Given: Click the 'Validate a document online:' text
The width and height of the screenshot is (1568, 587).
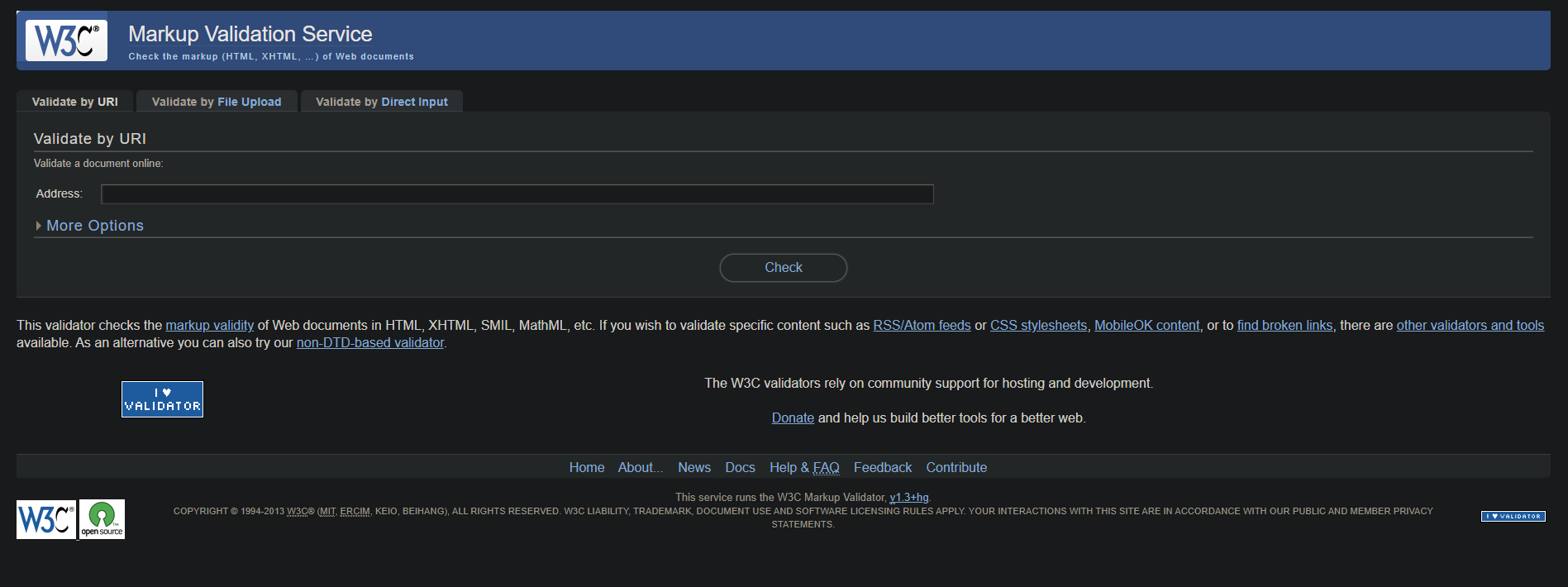Looking at the screenshot, I should 98,164.
